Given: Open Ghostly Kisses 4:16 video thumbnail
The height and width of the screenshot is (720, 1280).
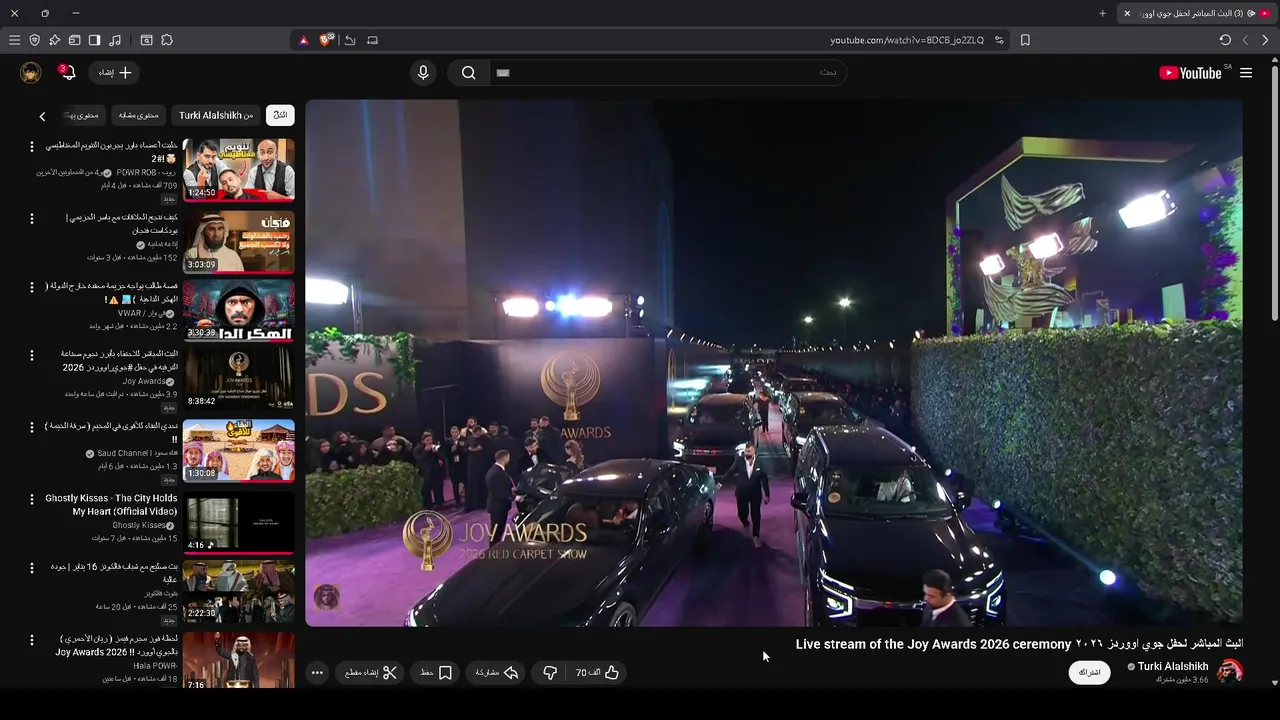Looking at the screenshot, I should (239, 522).
